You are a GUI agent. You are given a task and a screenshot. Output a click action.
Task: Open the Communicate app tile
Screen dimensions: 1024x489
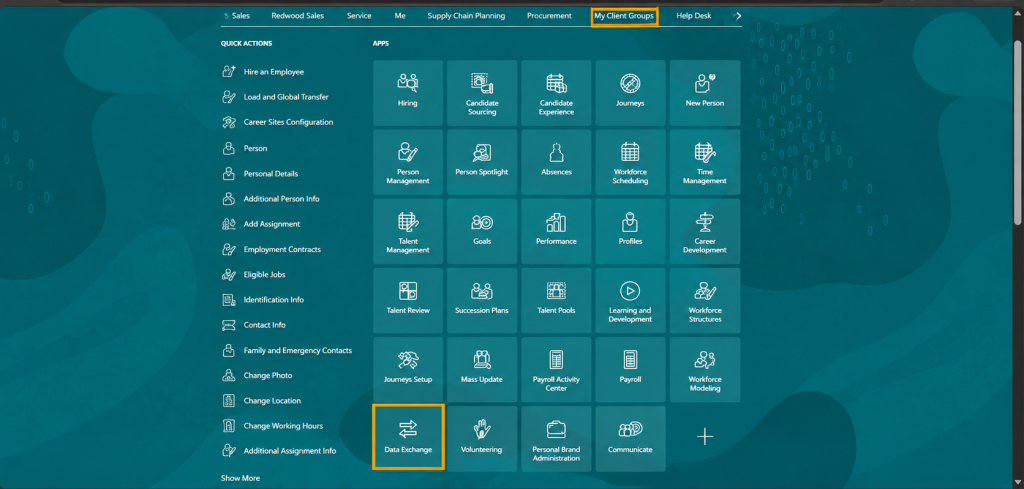tap(630, 439)
